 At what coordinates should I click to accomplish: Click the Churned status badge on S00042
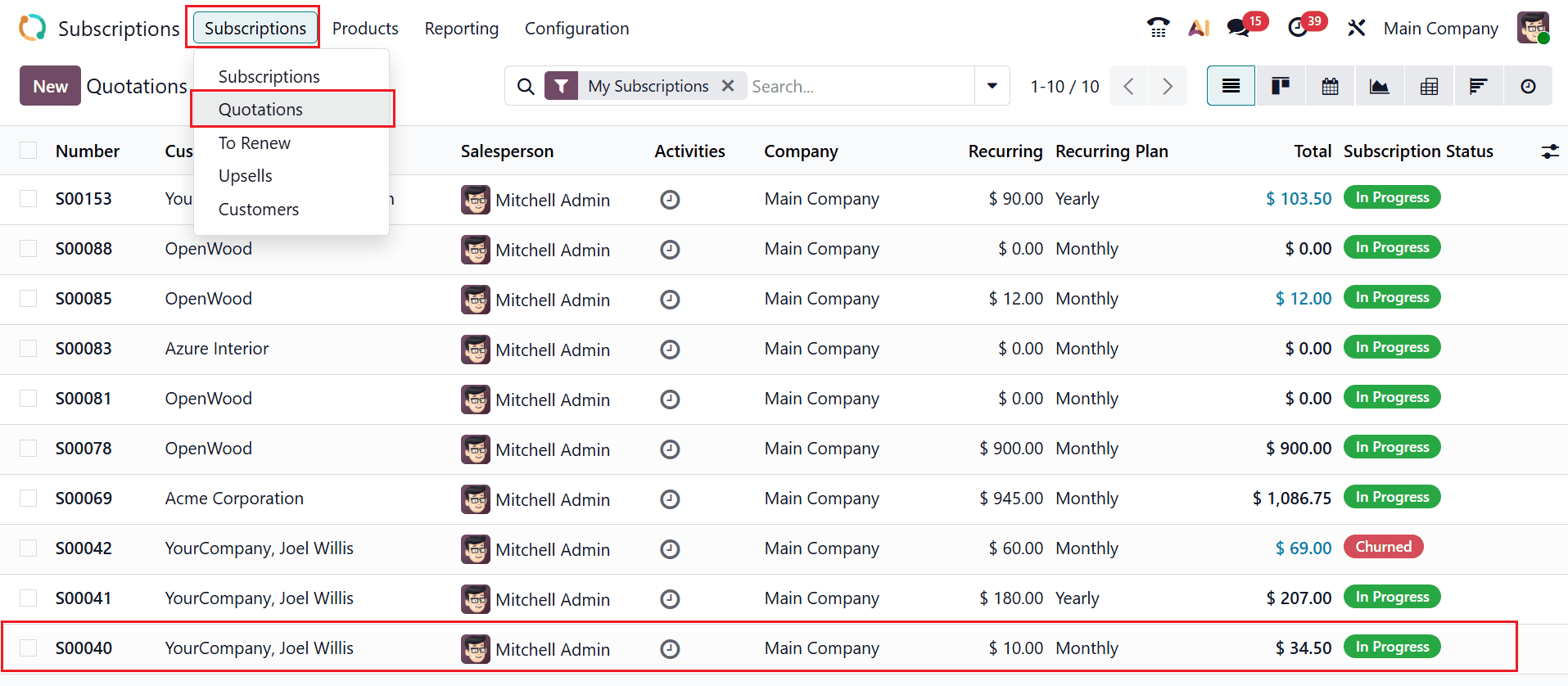[x=1383, y=547]
